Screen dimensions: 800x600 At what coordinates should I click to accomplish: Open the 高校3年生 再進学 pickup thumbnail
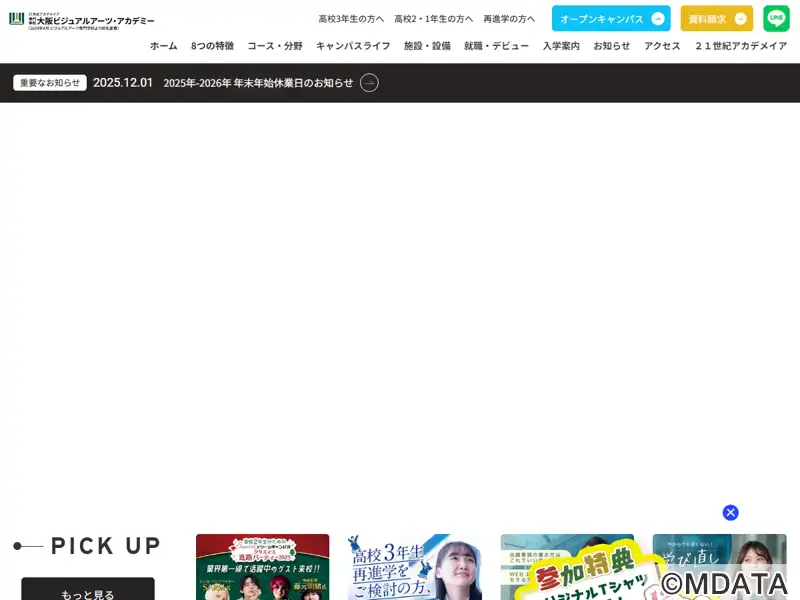point(414,567)
